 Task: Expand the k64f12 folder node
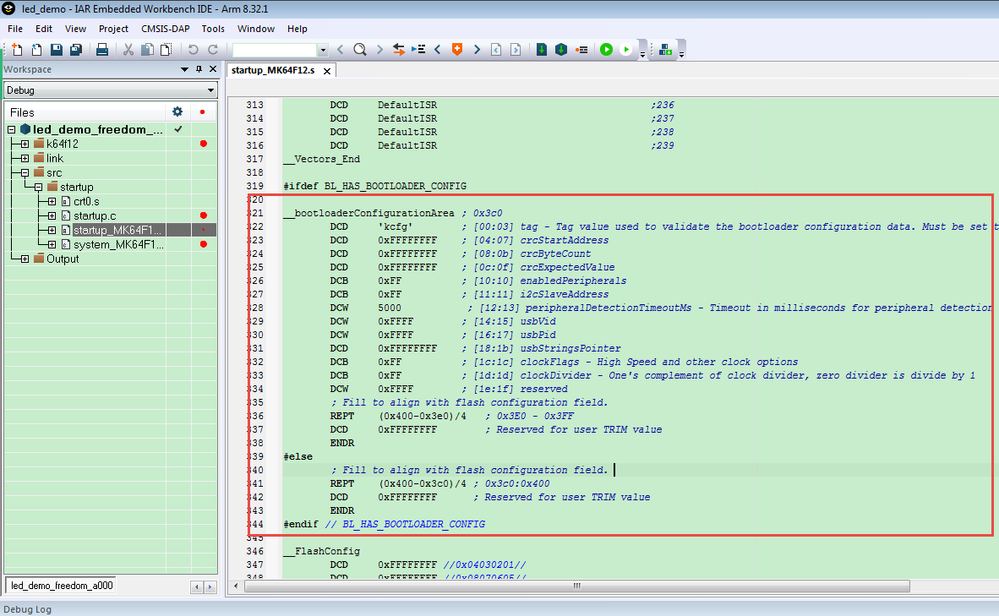tap(25, 144)
